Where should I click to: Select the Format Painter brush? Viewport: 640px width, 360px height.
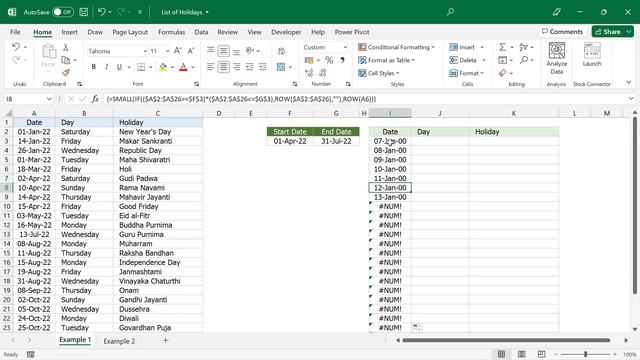pyautogui.click(x=65, y=73)
